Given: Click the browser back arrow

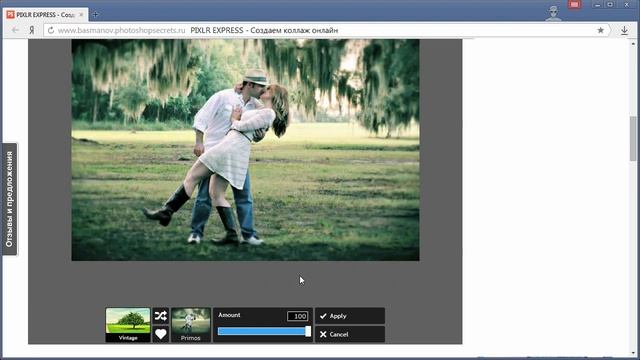Looking at the screenshot, I should pyautogui.click(x=15, y=30).
